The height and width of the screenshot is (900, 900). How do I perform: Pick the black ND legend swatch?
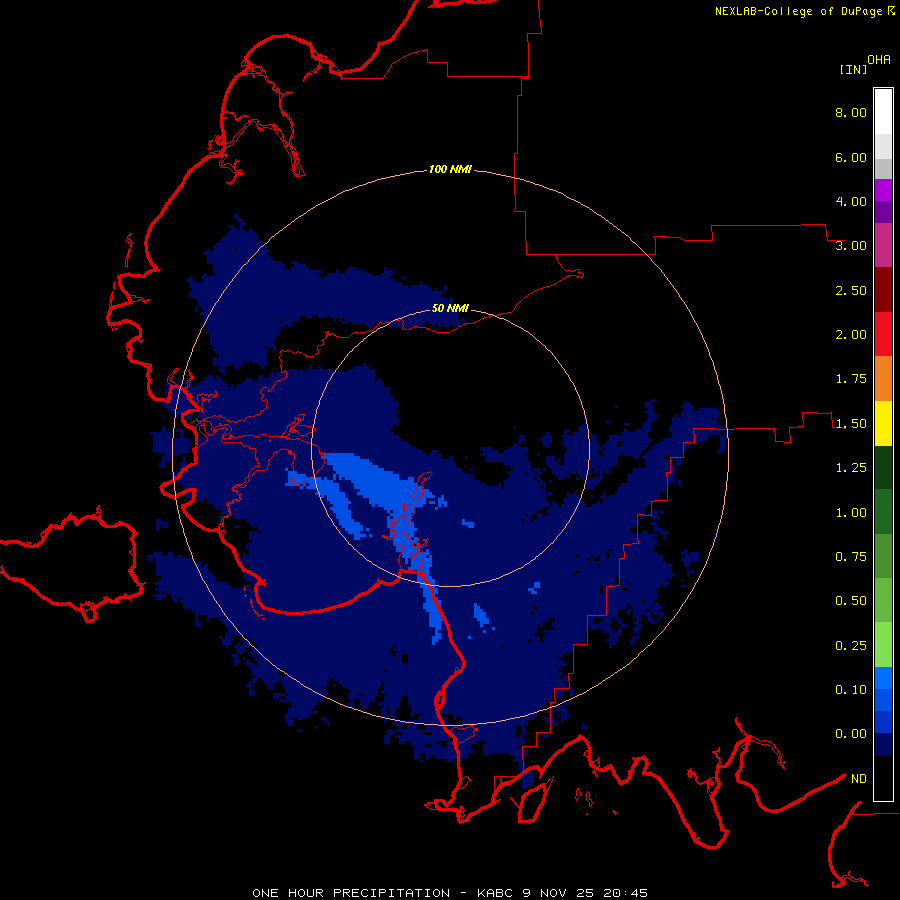coord(883,778)
